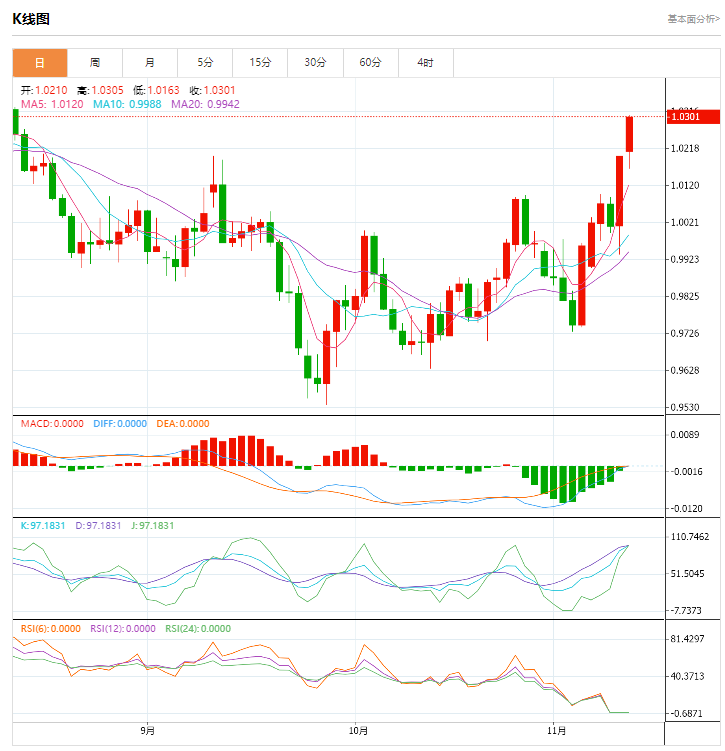
Task: Click the 0.9726 price axis label
Action: (x=685, y=333)
